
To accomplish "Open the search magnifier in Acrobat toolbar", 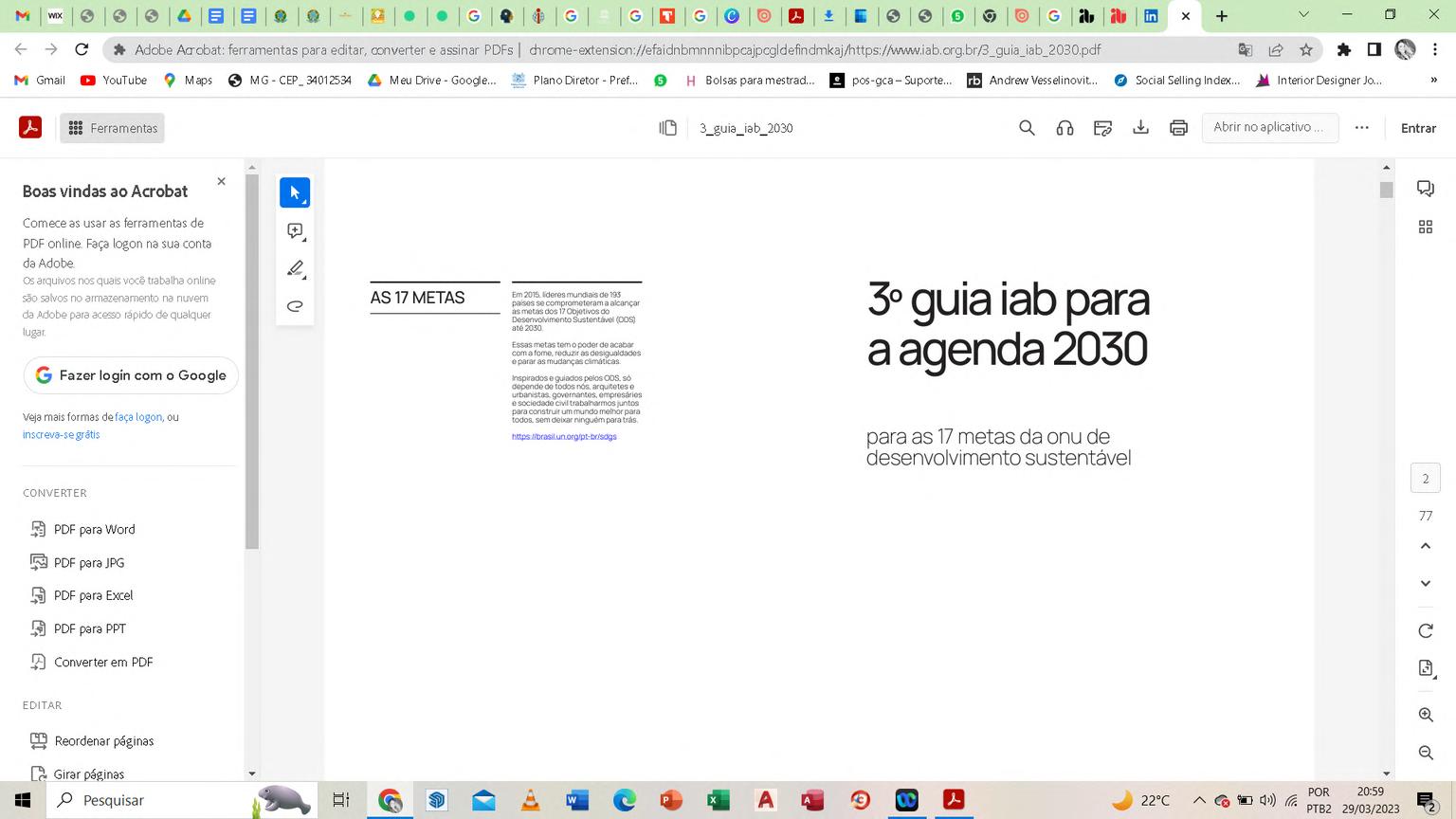I will click(x=1027, y=128).
